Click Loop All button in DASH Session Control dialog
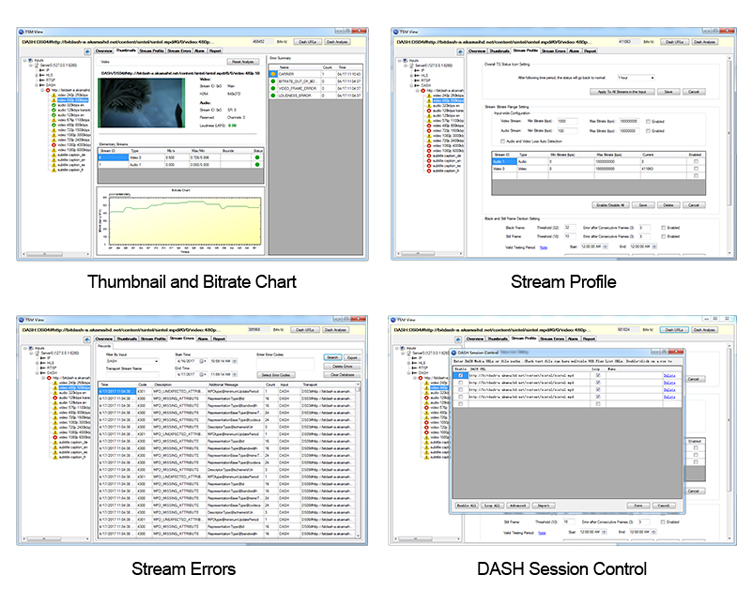 tap(492, 506)
